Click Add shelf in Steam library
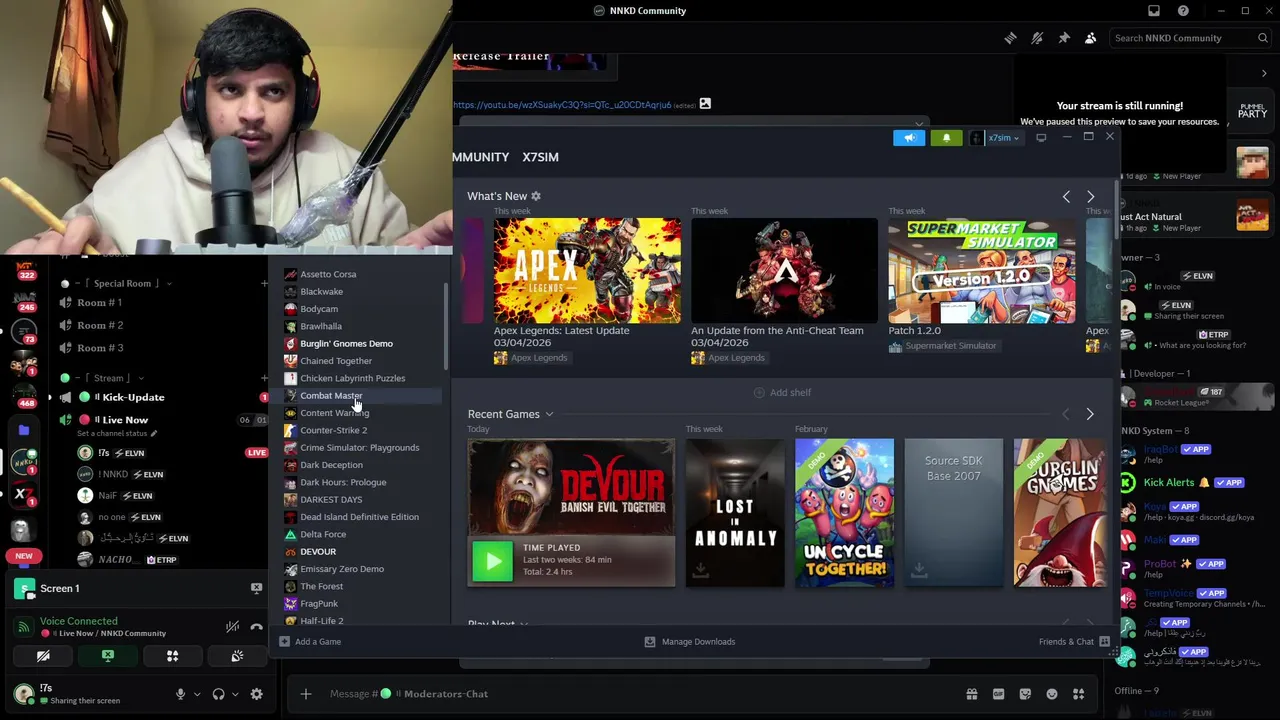 (x=782, y=393)
